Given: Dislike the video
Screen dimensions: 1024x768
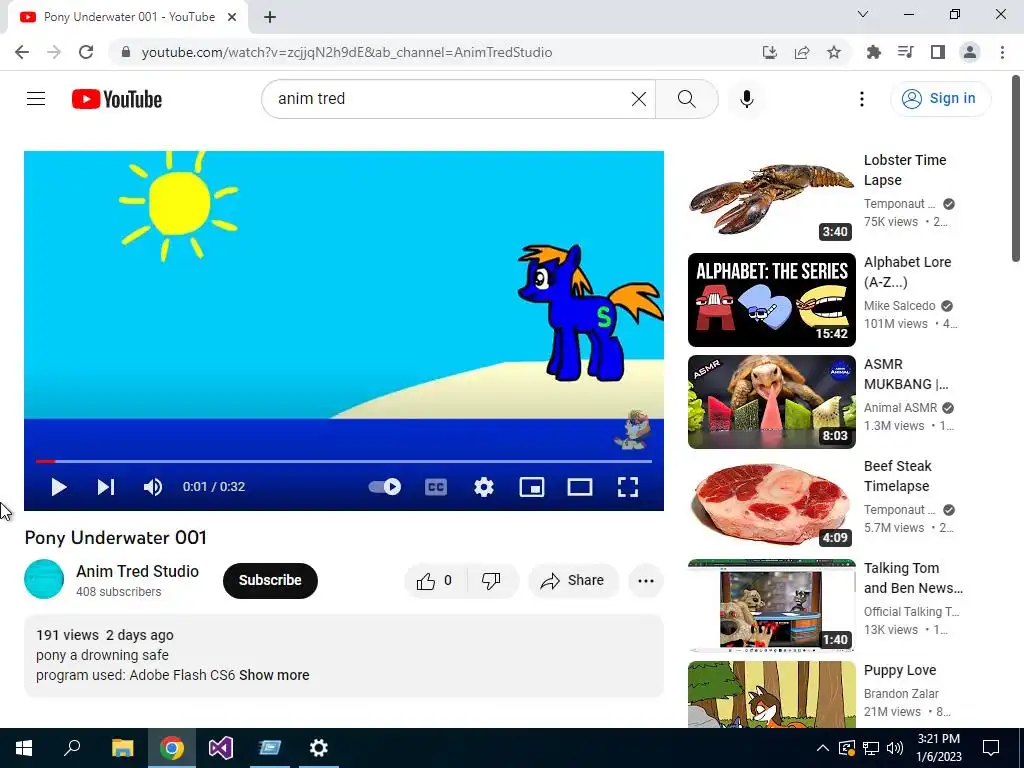Looking at the screenshot, I should (492, 581).
